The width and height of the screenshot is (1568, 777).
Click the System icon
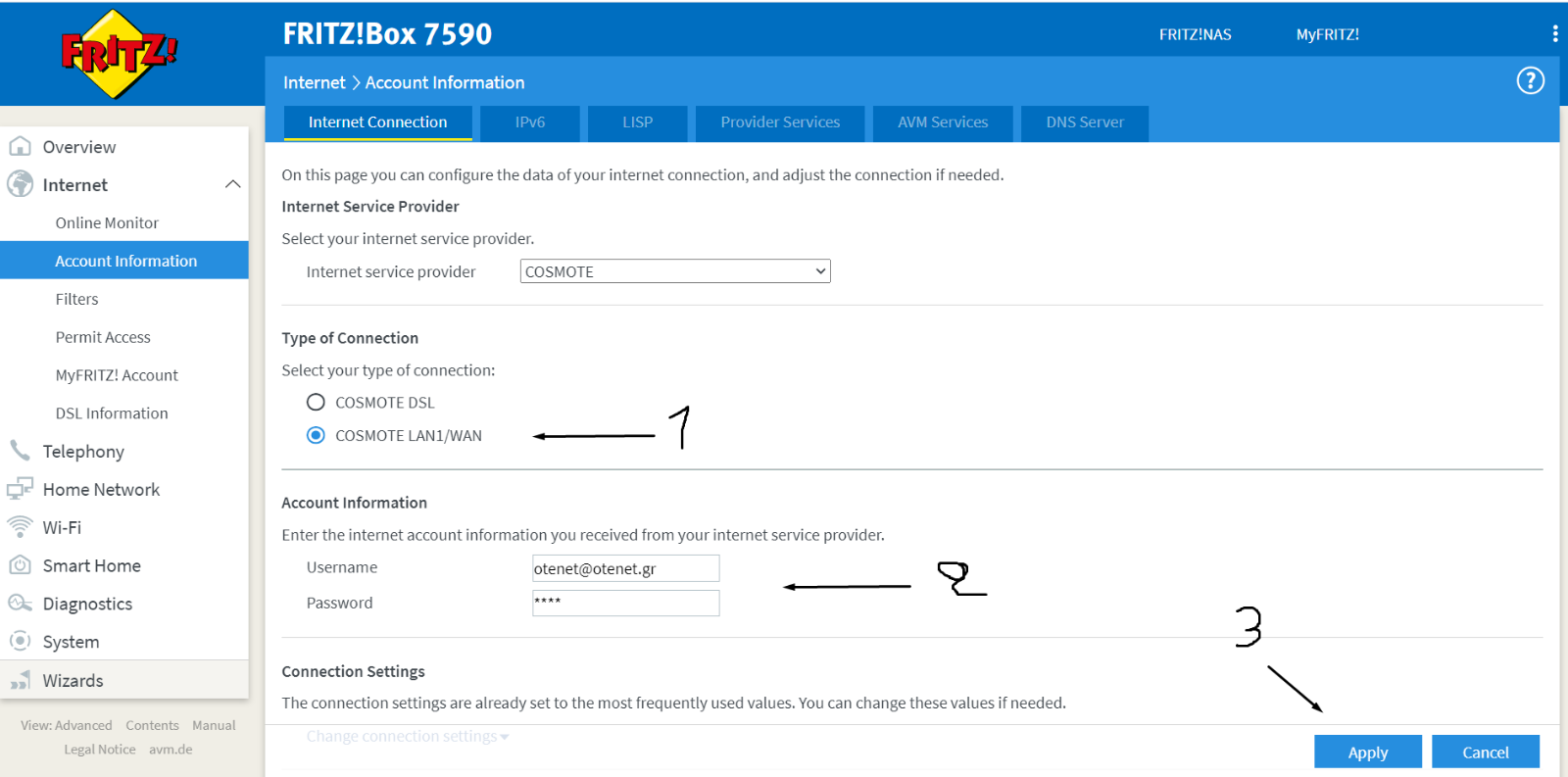[20, 641]
